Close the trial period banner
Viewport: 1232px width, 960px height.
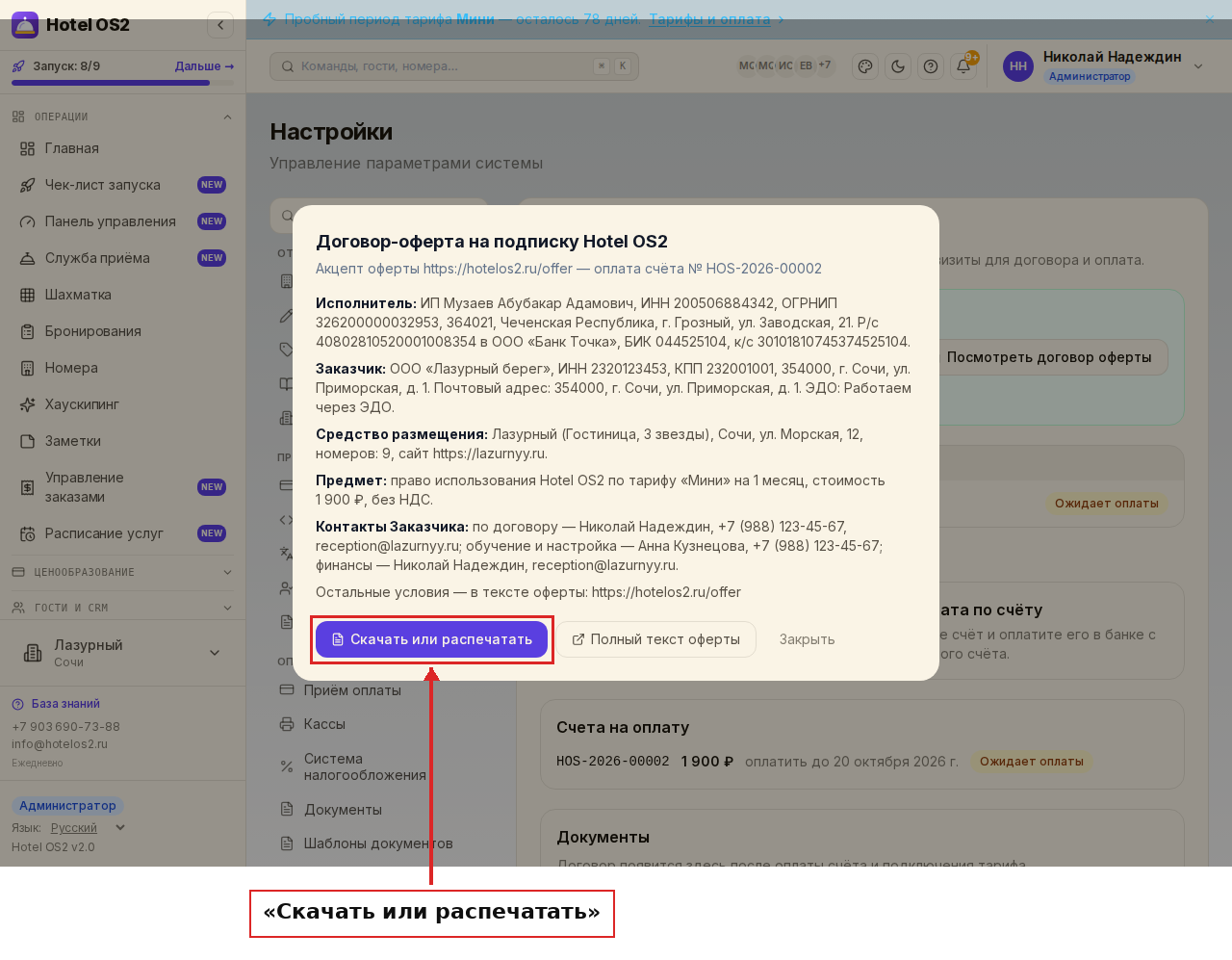click(1210, 19)
